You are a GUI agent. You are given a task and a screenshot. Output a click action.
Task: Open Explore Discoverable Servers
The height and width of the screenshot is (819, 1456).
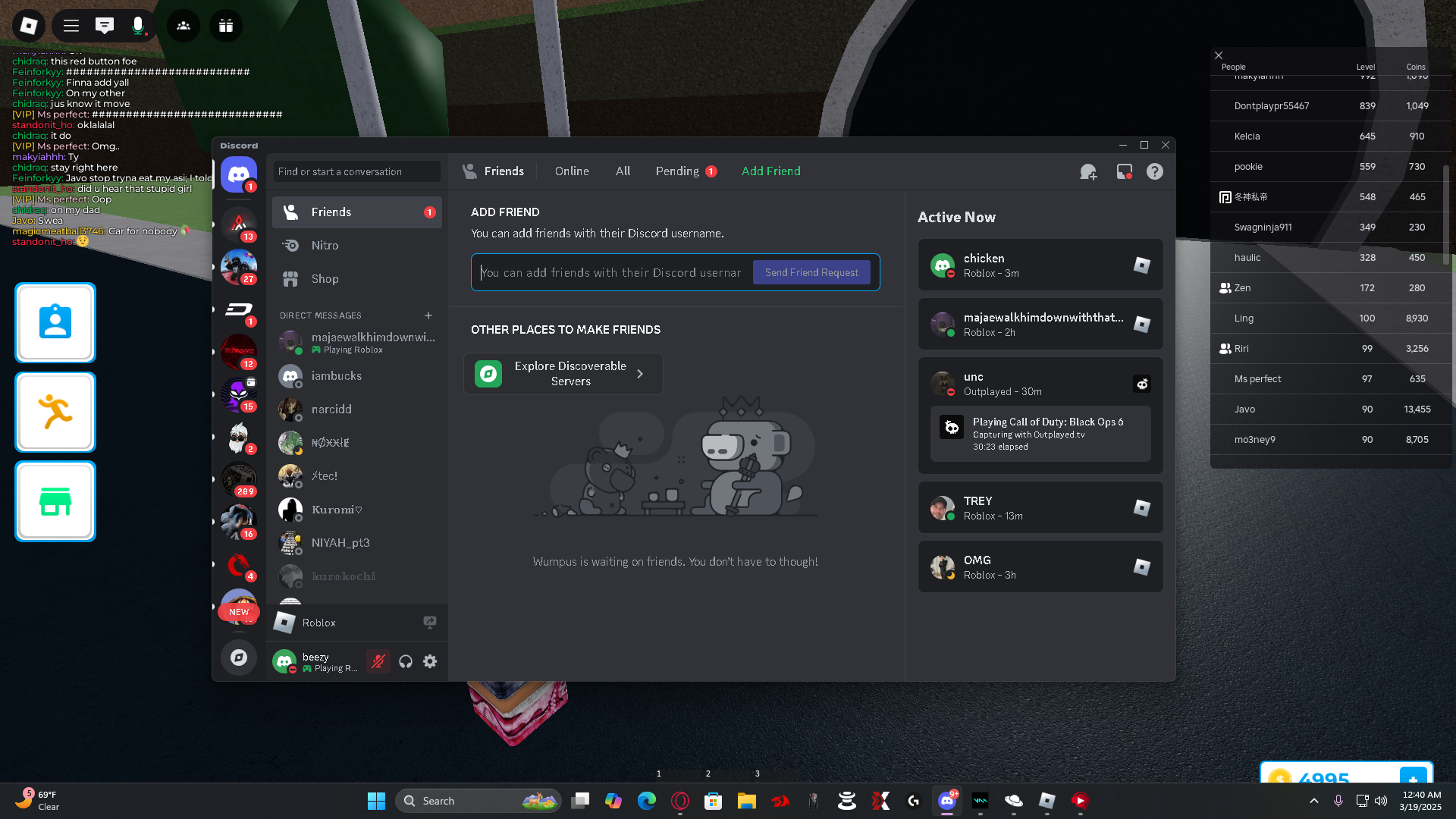pyautogui.click(x=563, y=374)
